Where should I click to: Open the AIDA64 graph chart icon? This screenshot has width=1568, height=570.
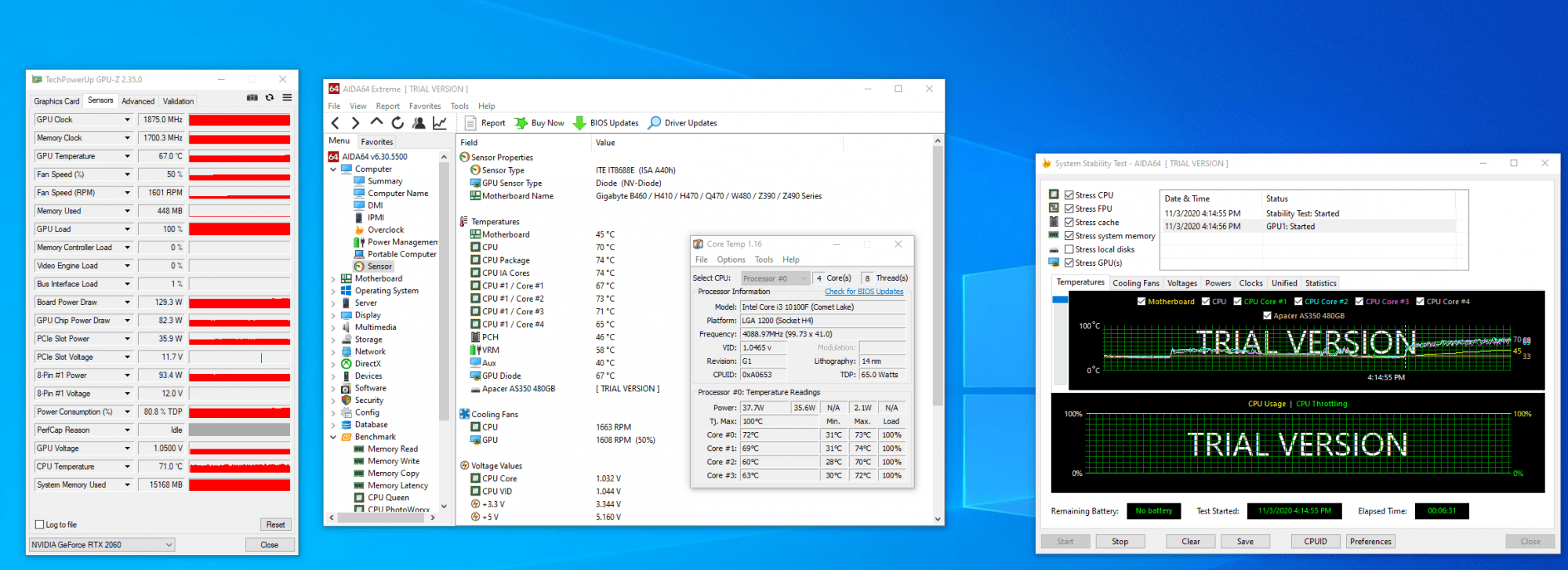(440, 123)
